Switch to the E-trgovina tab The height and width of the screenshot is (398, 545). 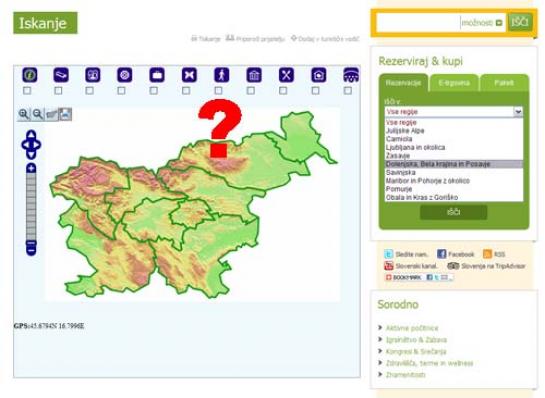(454, 83)
